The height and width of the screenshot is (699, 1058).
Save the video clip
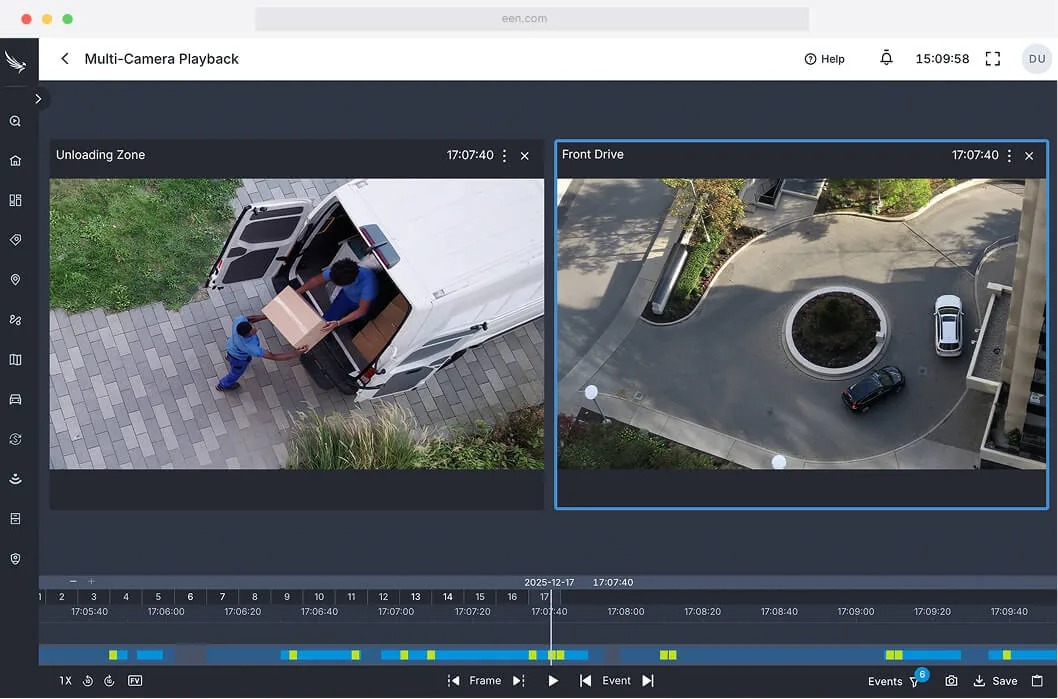pyautogui.click(x=995, y=681)
